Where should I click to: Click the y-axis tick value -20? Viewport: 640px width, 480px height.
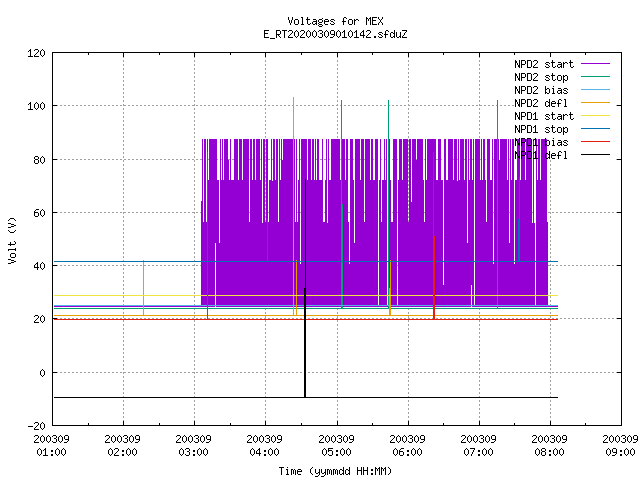coord(36,426)
